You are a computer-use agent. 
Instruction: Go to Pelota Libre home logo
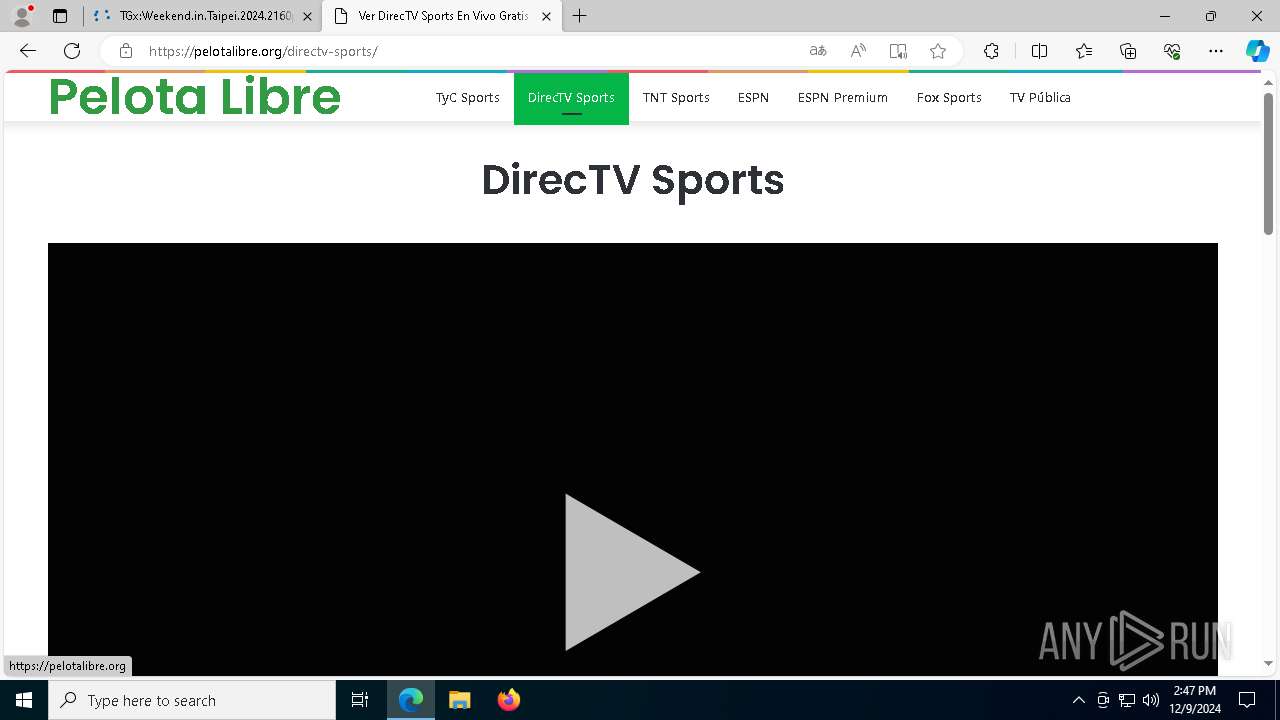point(195,97)
